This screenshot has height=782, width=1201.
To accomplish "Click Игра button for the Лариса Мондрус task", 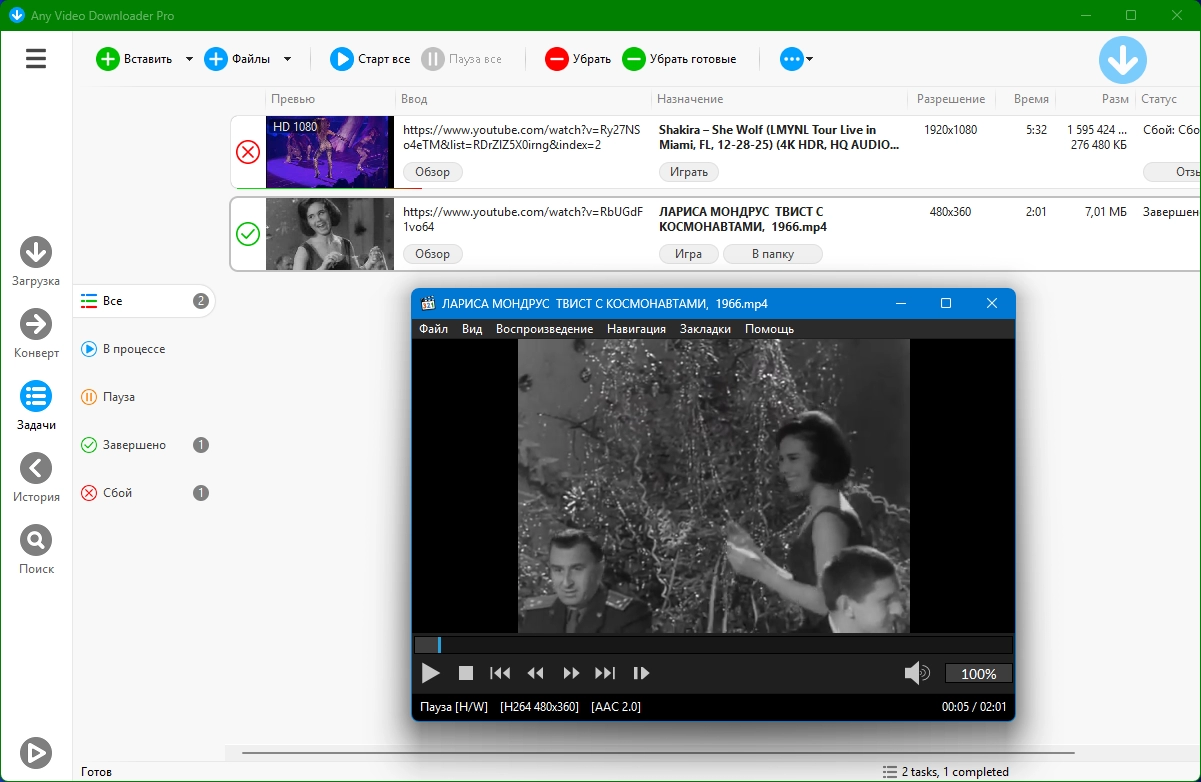I will [689, 254].
